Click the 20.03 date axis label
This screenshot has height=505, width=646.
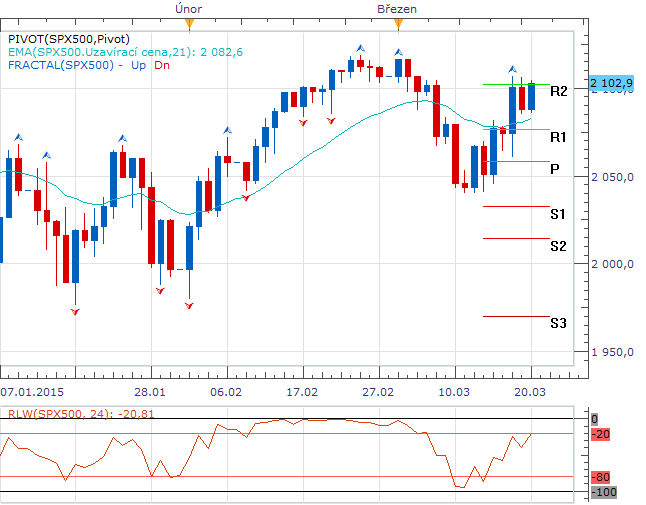pyautogui.click(x=530, y=392)
